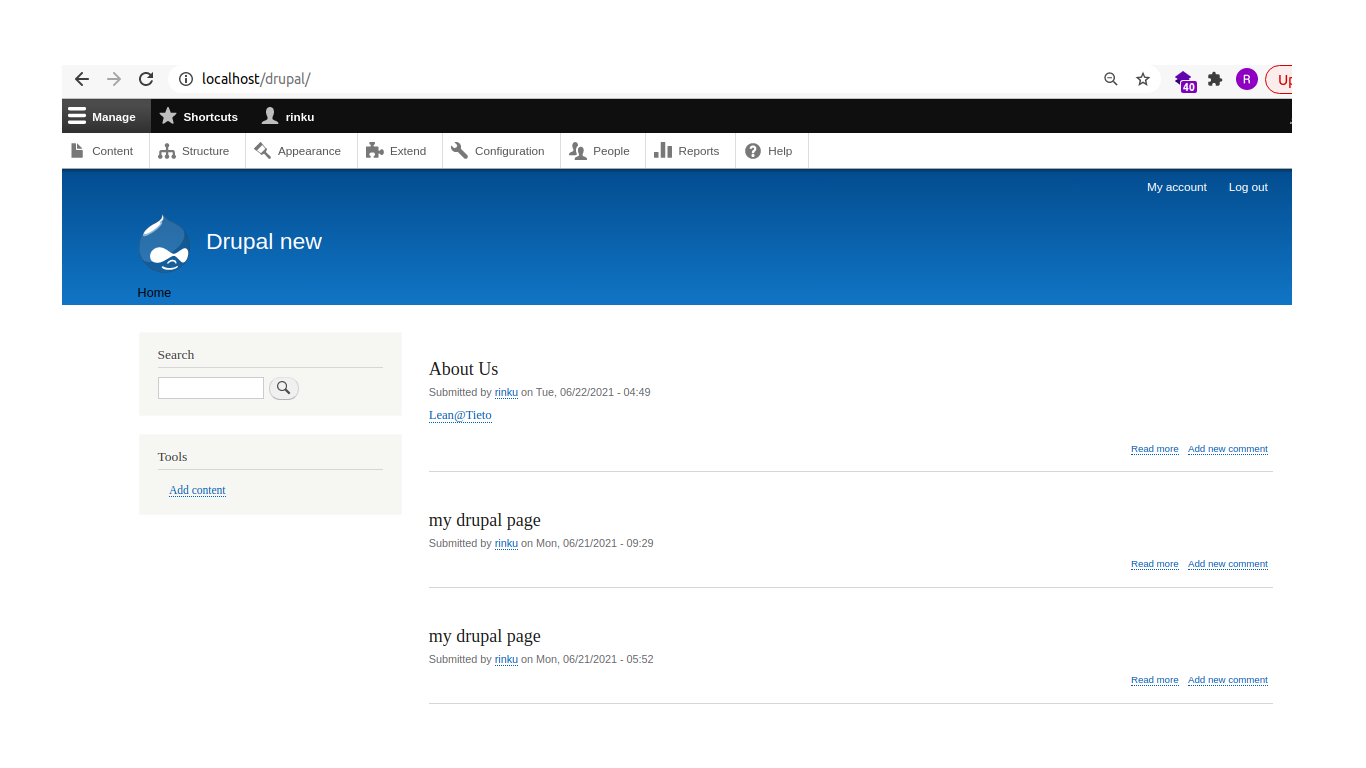The height and width of the screenshot is (768, 1366).
Task: Open the Lean@Tieto link
Action: click(x=459, y=414)
